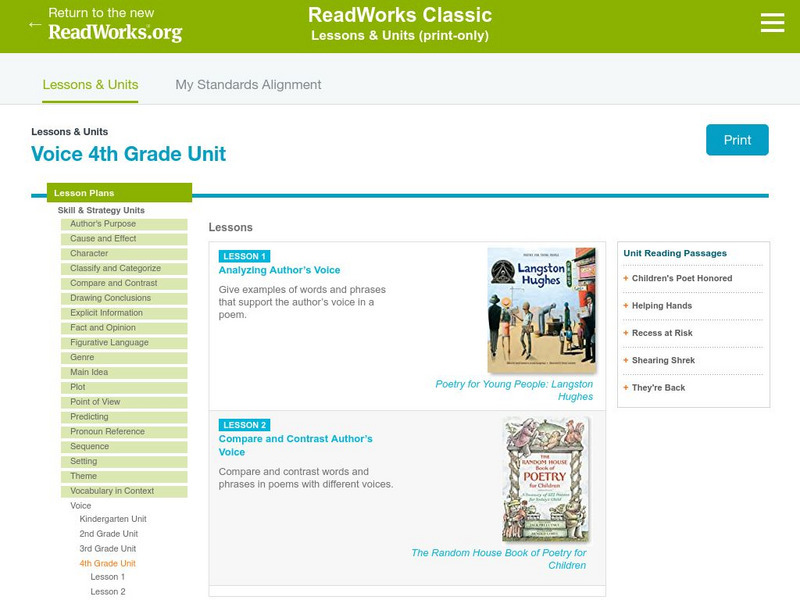Click the plus icon beside They're Back
This screenshot has width=800, height=600.
(626, 388)
